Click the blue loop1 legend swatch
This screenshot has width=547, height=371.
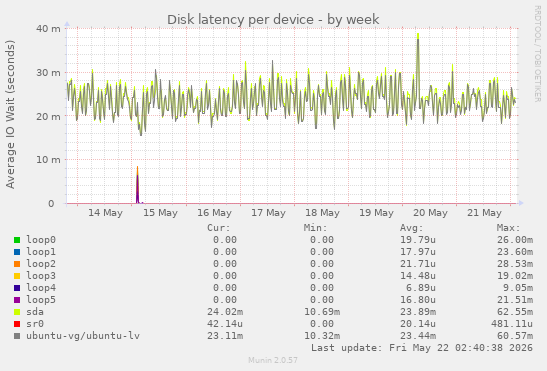17,252
